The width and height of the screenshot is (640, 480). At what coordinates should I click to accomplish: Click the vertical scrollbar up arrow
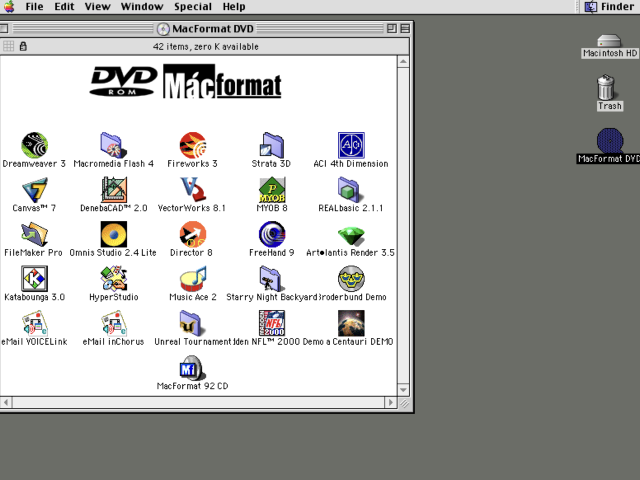[x=403, y=62]
